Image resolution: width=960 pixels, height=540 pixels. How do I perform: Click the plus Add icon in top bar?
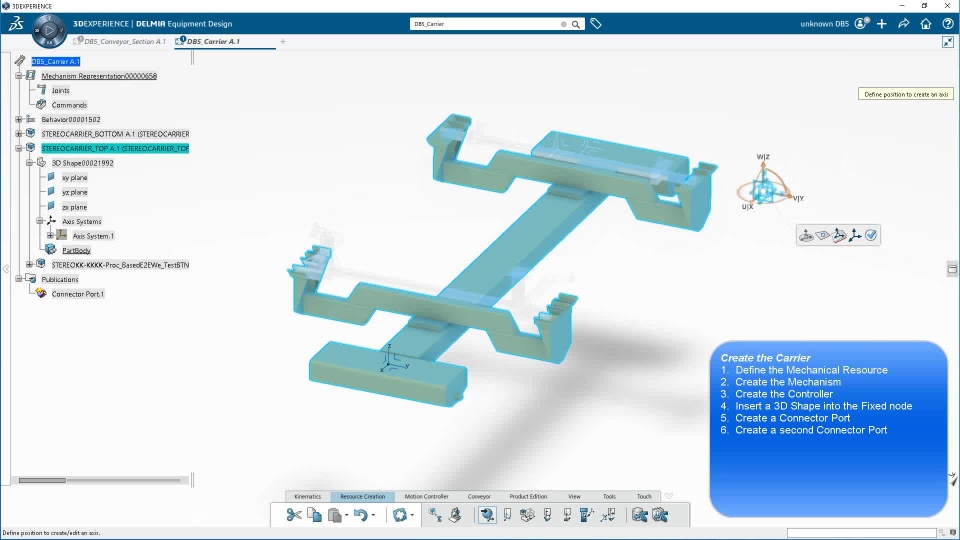point(882,24)
